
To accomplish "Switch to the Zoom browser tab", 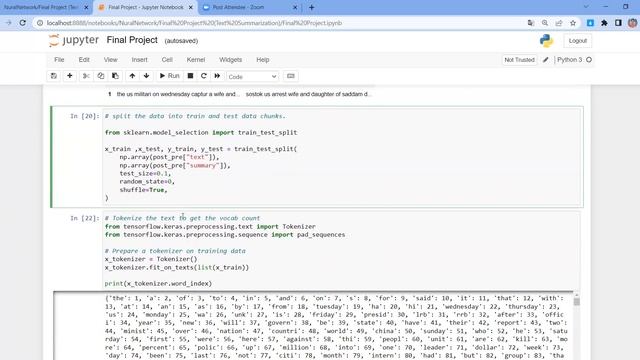I will click(x=250, y=7).
